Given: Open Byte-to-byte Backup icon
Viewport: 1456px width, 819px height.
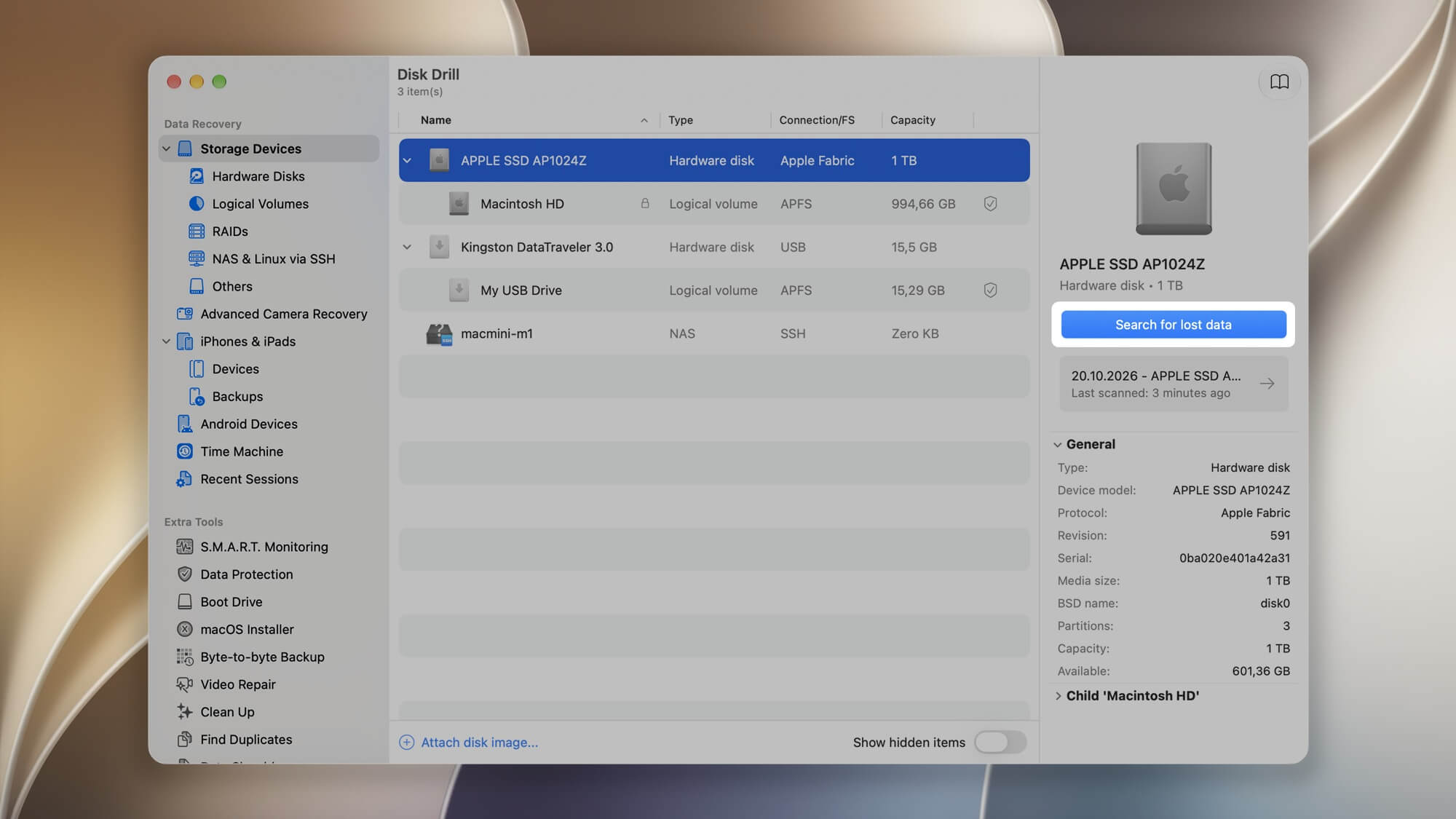Looking at the screenshot, I should (185, 657).
